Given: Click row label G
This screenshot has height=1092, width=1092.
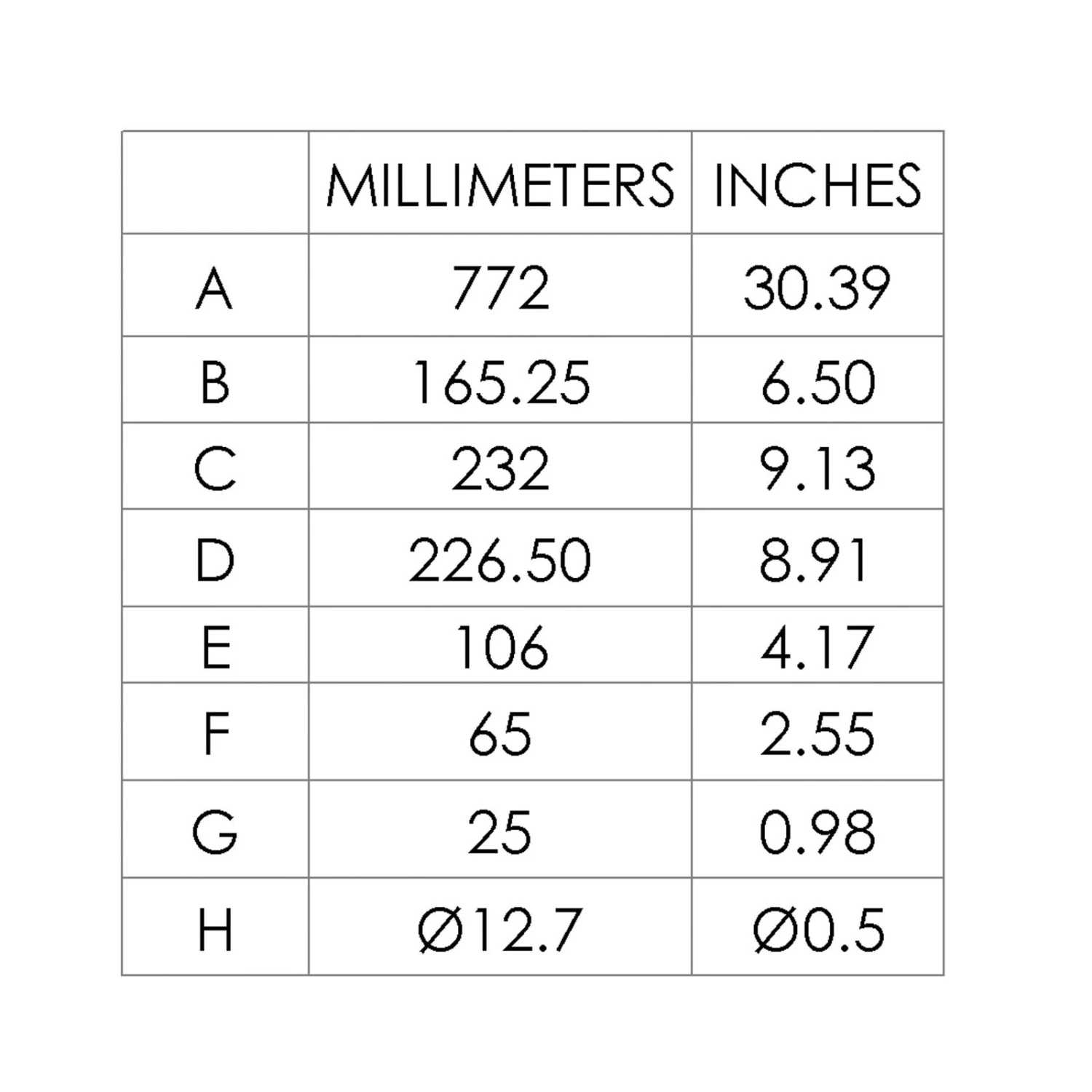Looking at the screenshot, I should coord(215,831).
